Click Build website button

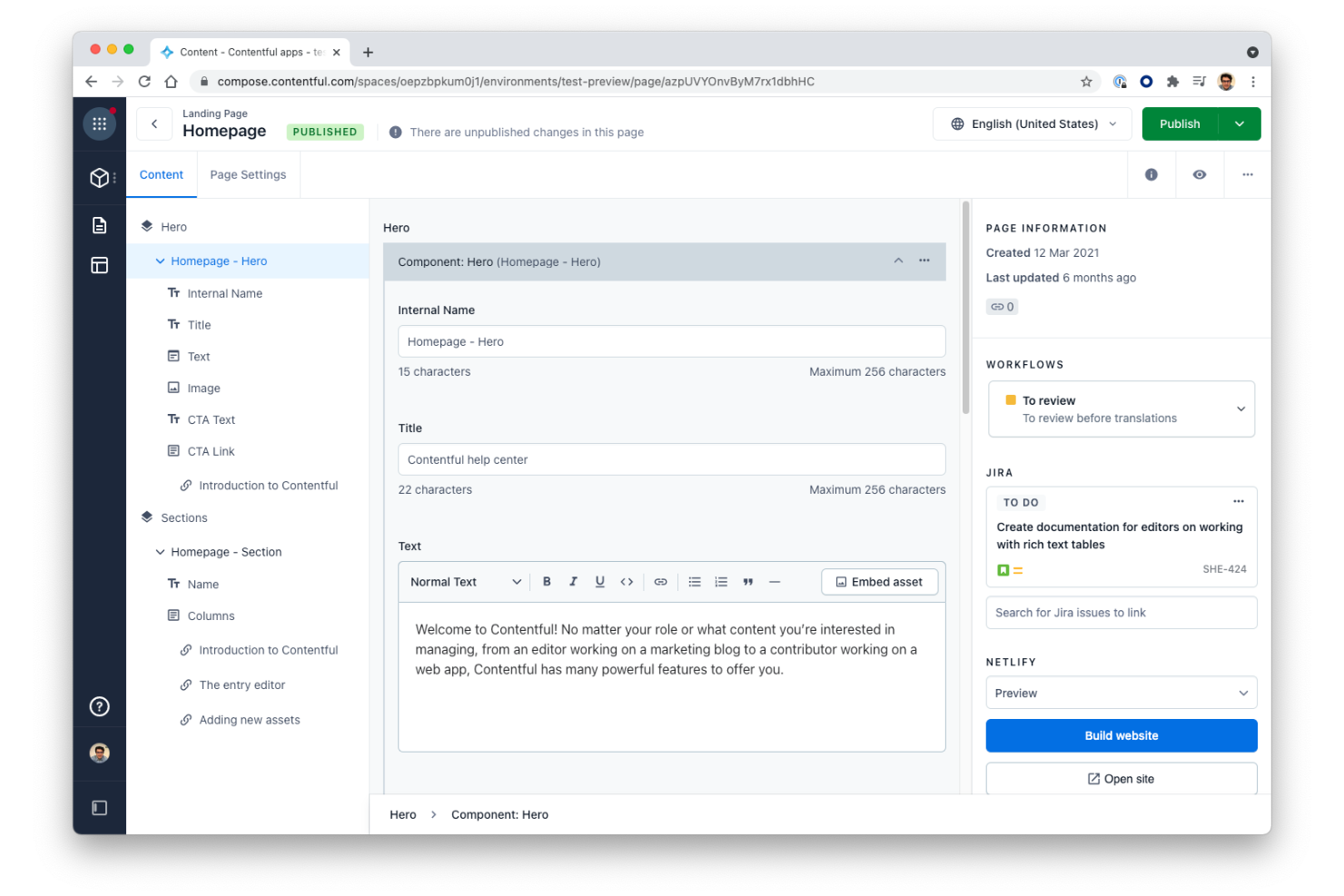coord(1122,735)
